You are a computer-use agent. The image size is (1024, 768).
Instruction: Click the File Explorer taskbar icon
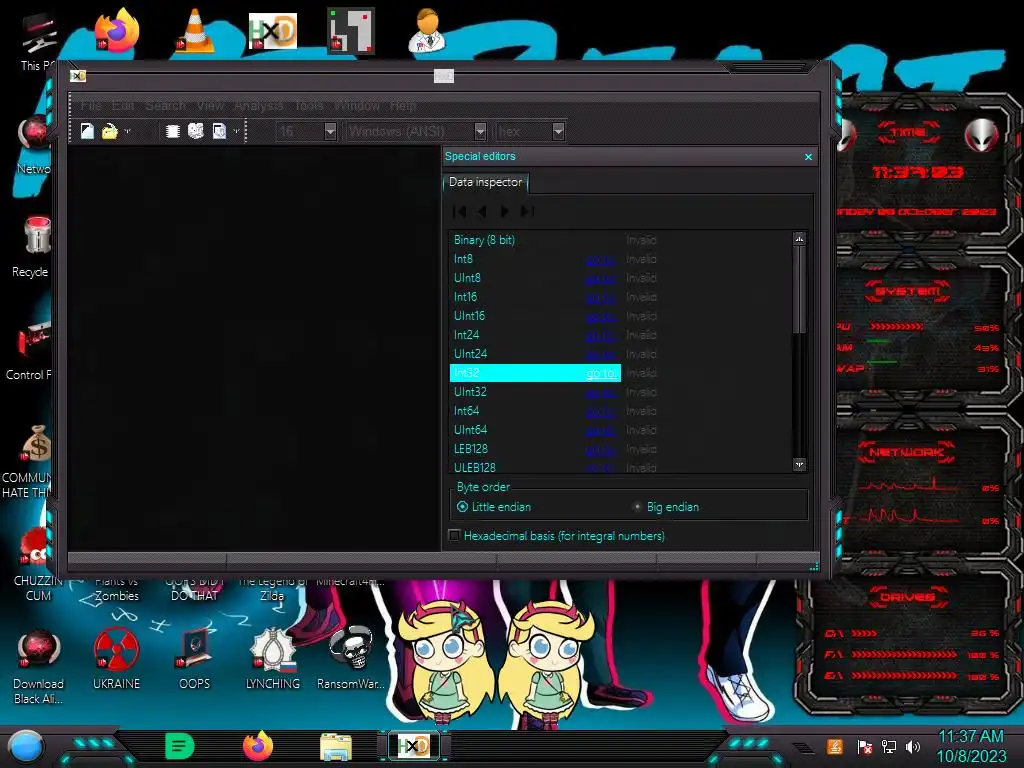pyautogui.click(x=336, y=746)
